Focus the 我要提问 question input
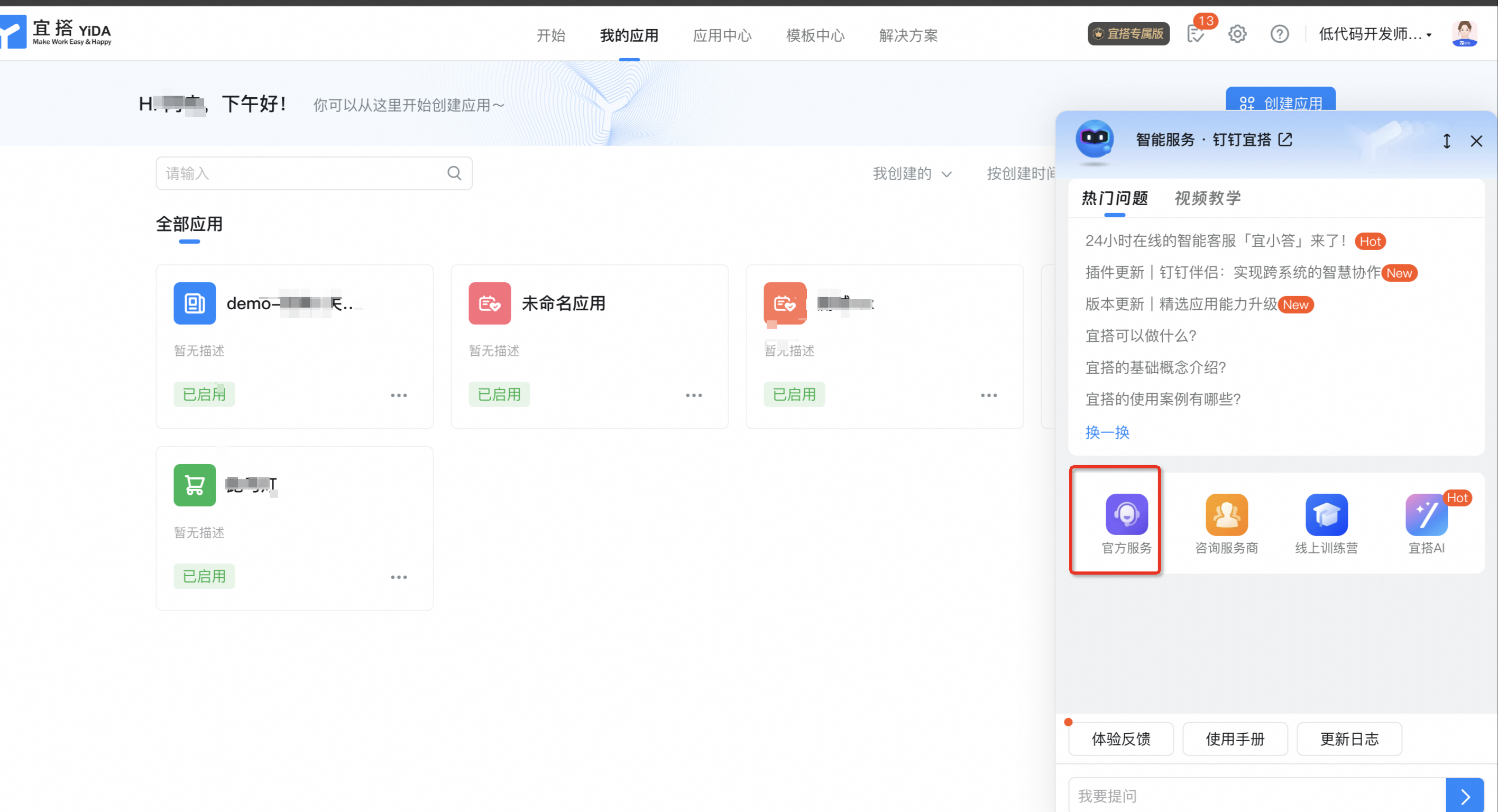Viewport: 1498px width, 812px height. (x=1257, y=796)
